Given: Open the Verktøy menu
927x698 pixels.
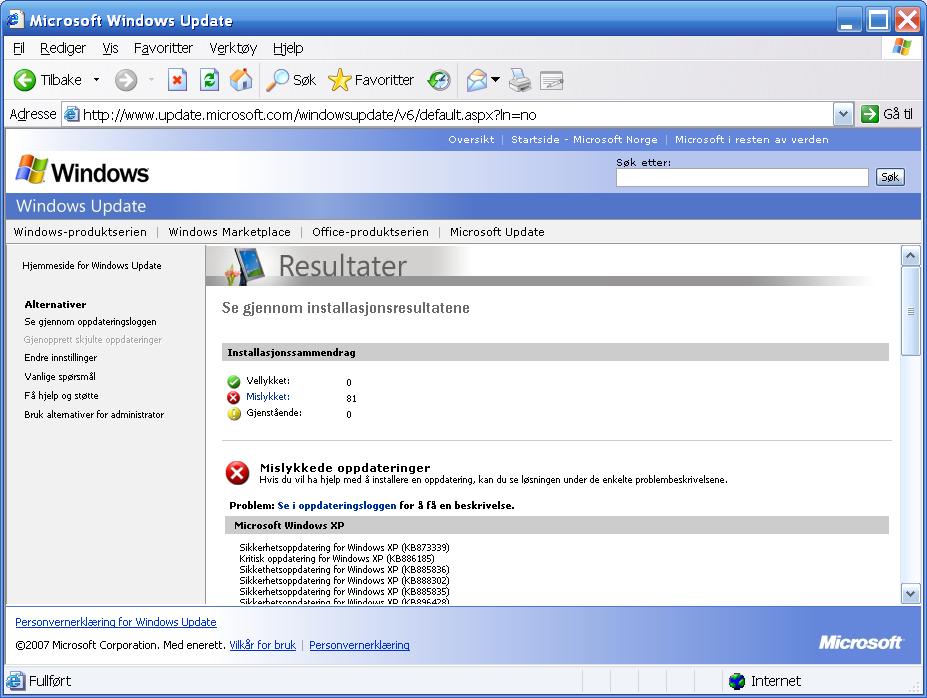Looking at the screenshot, I should [233, 48].
